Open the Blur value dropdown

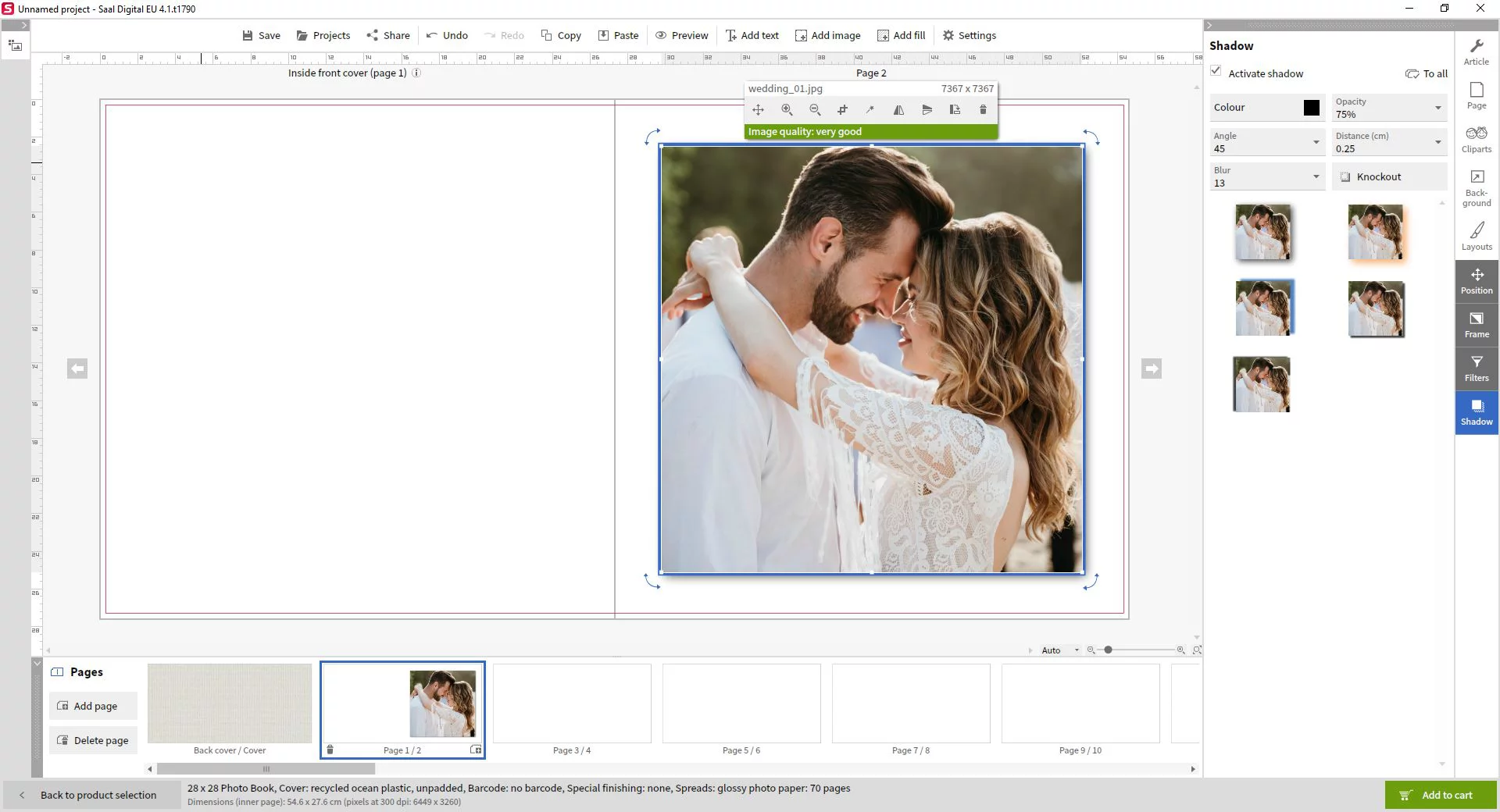[x=1316, y=176]
